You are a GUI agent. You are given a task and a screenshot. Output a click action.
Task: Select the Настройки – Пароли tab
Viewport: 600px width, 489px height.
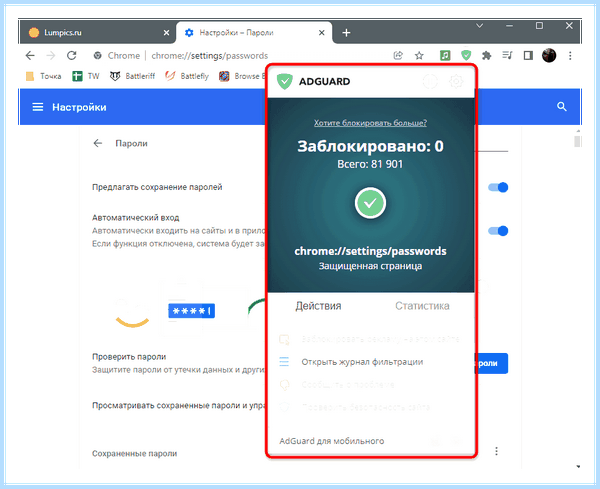coord(254,33)
